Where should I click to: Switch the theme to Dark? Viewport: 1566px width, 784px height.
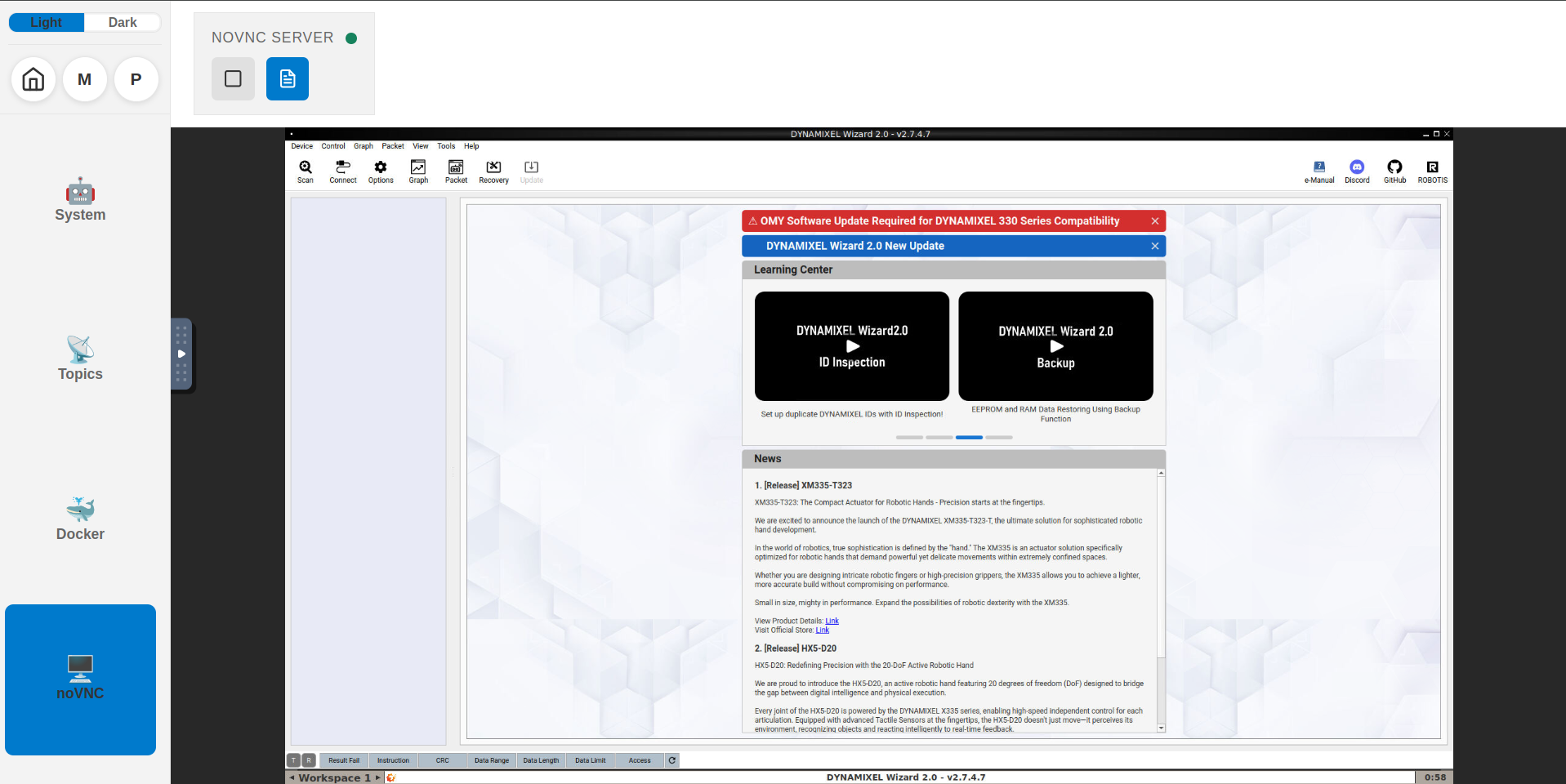(123, 22)
